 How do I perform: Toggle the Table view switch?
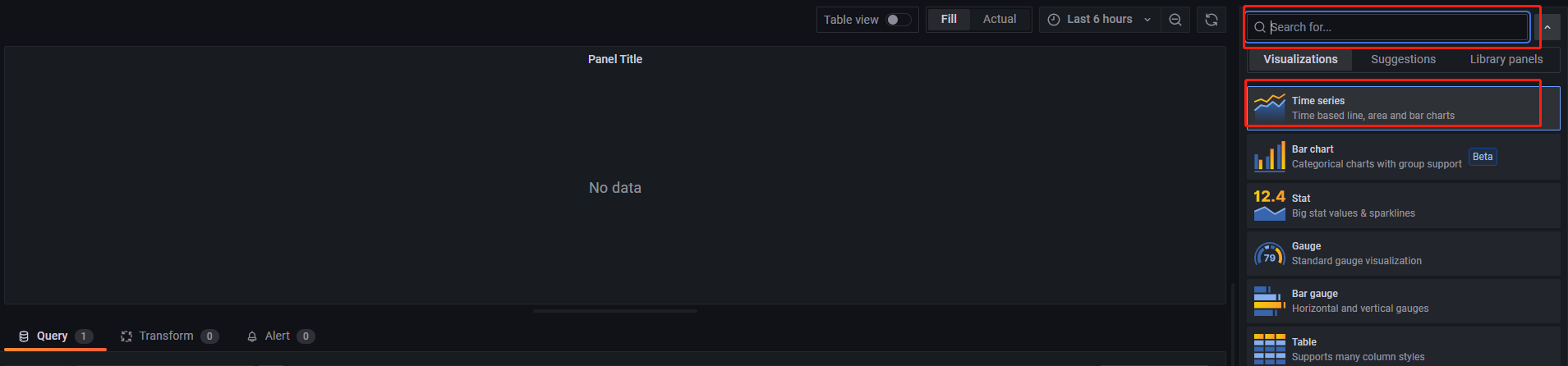coord(898,20)
